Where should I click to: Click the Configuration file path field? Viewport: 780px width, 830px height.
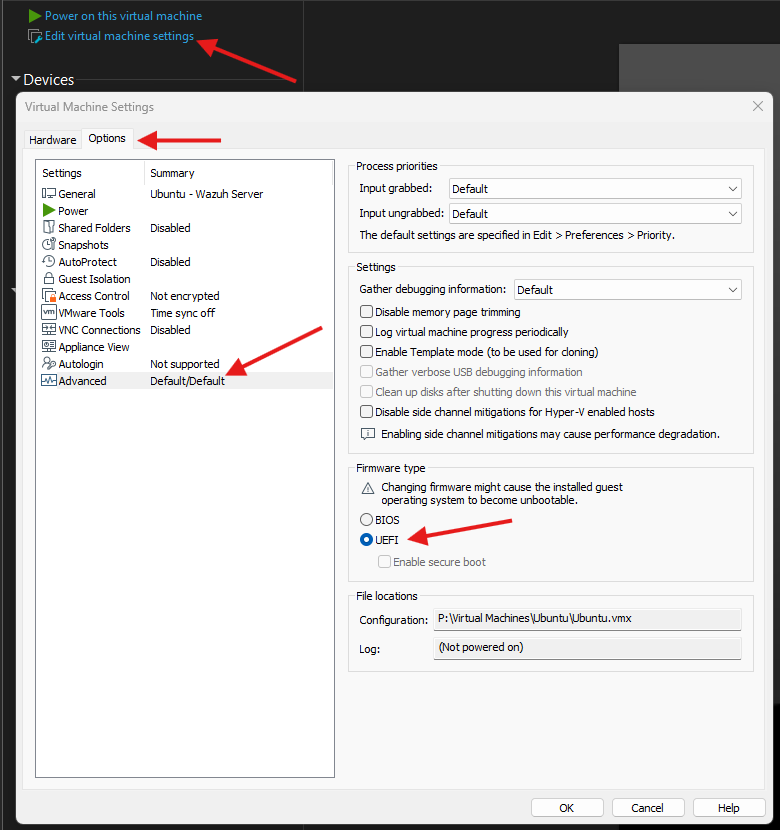point(587,619)
